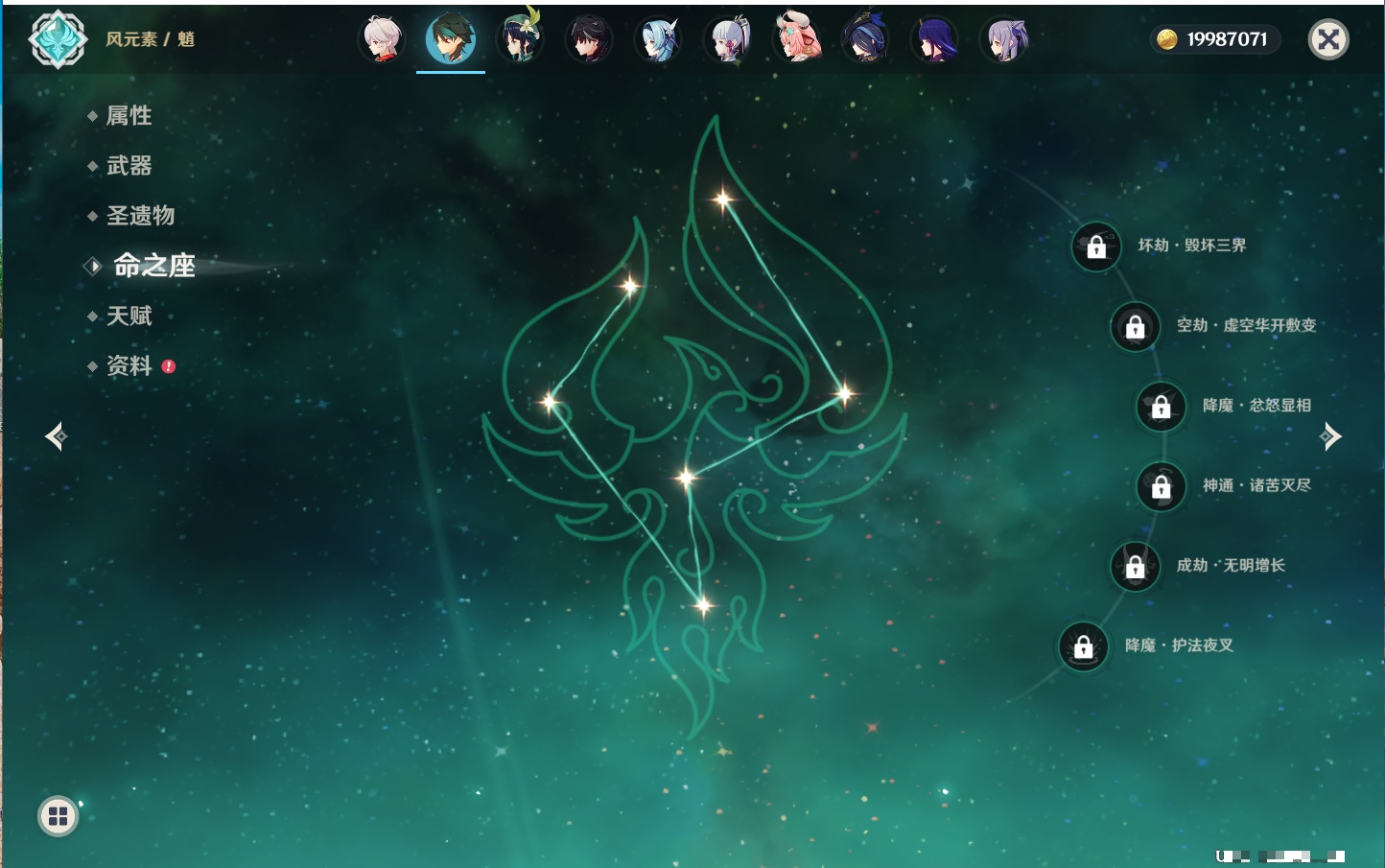Click the bottommost star of the constellation

[703, 605]
